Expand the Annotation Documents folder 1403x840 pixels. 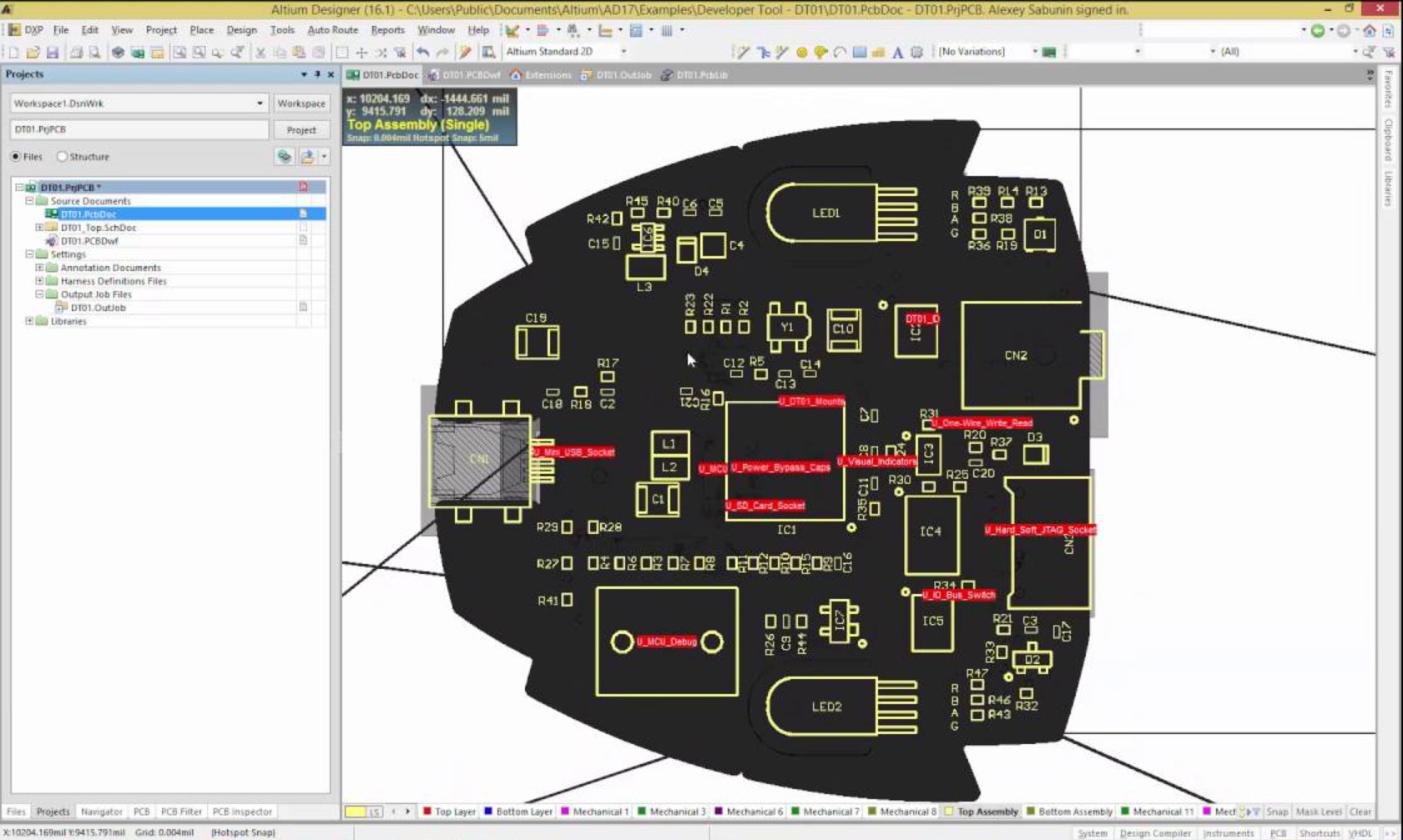39,268
